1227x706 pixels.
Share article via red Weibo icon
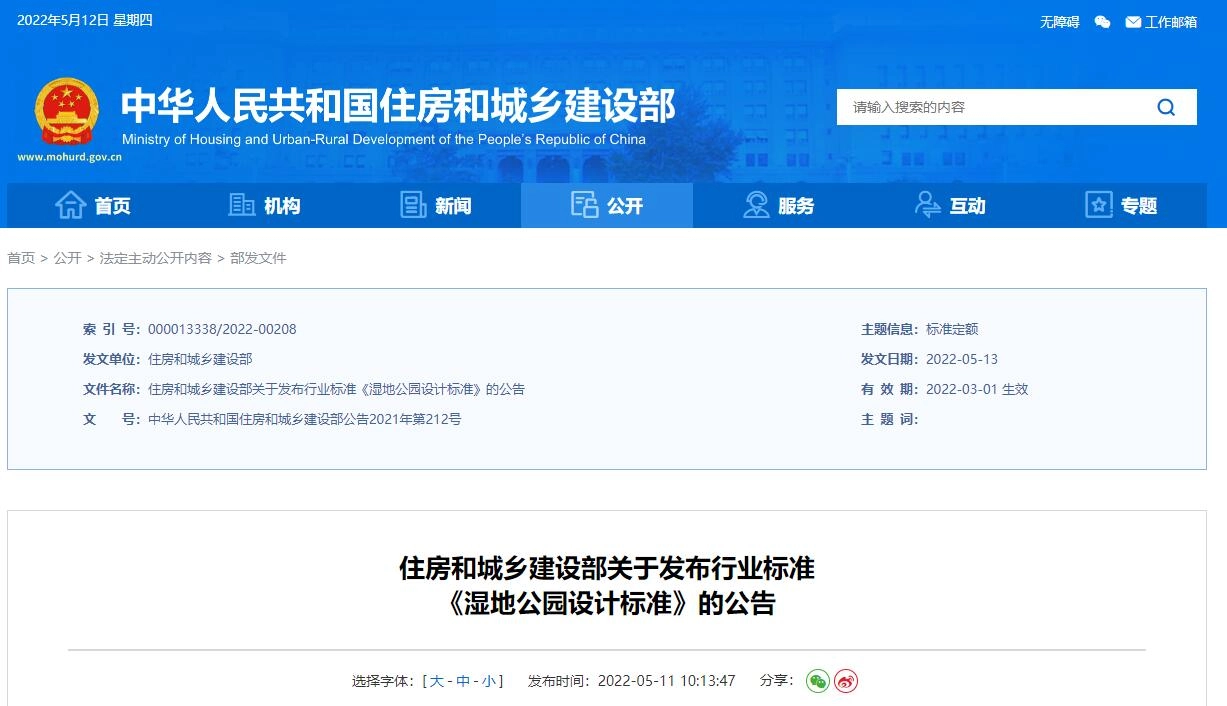(845, 681)
